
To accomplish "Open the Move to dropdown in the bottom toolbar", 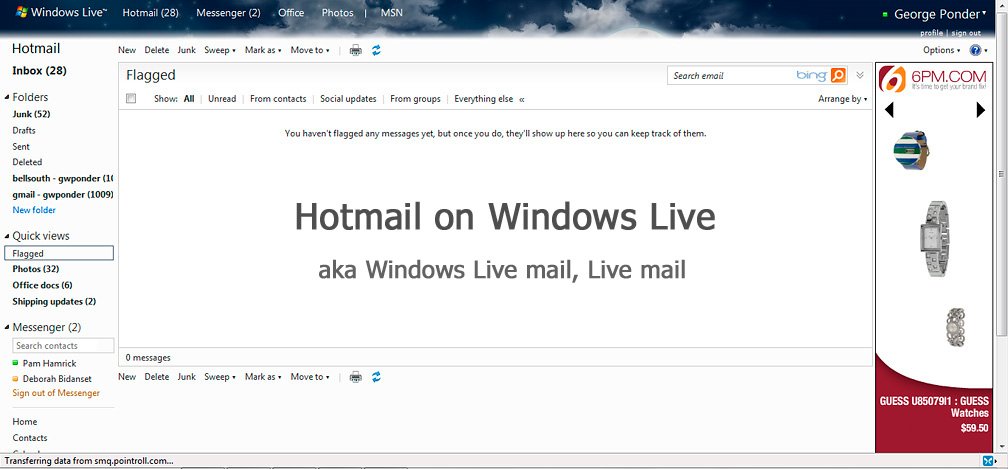I will (310, 377).
